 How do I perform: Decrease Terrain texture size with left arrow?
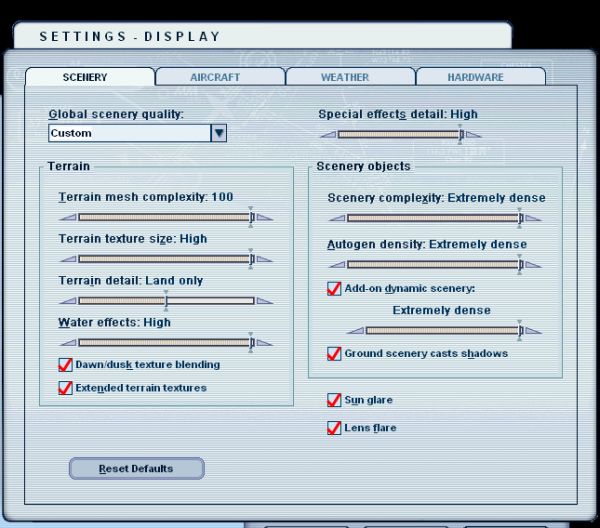68,259
